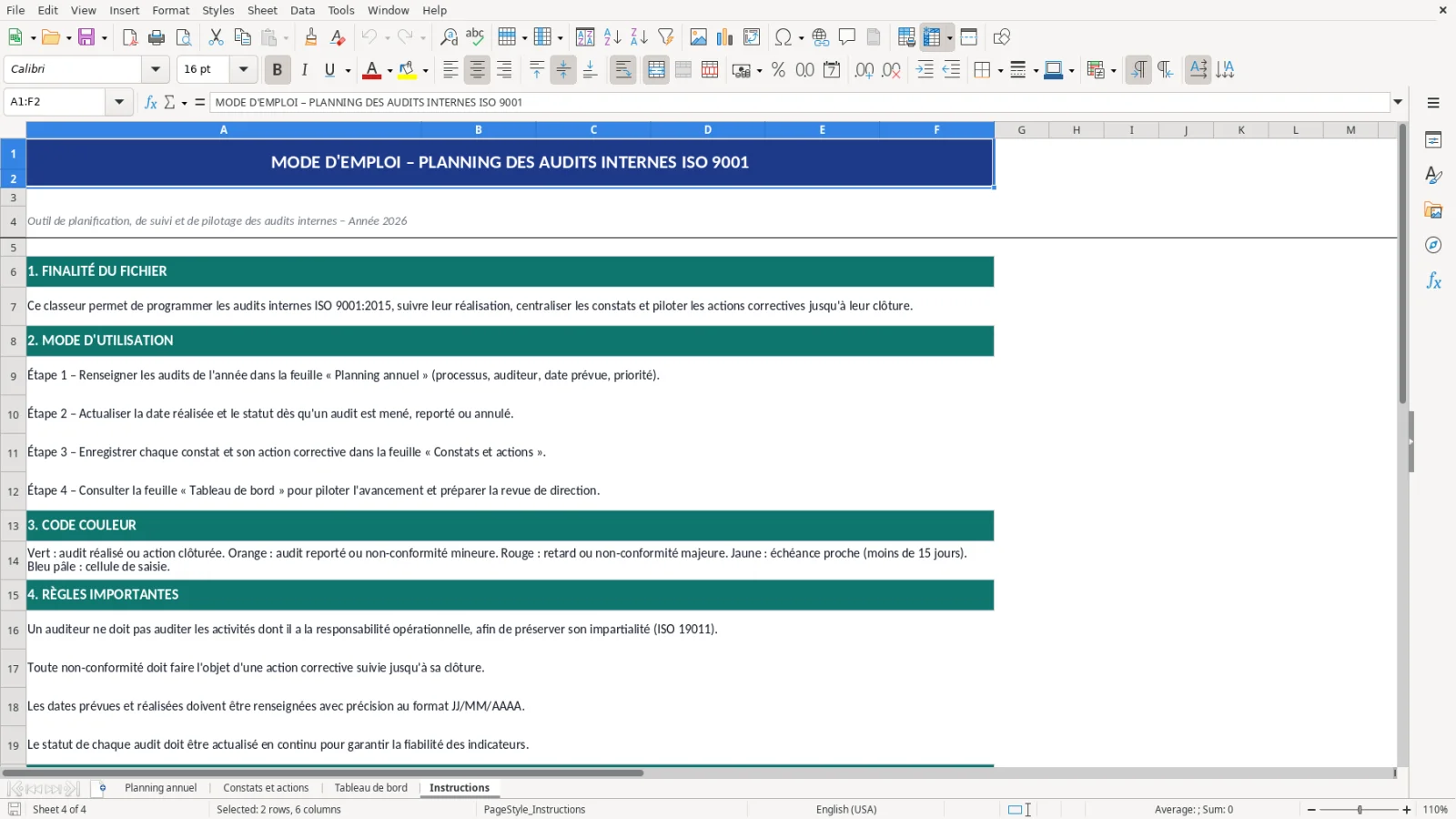Open the sidebar Navigator deck

[1433, 246]
